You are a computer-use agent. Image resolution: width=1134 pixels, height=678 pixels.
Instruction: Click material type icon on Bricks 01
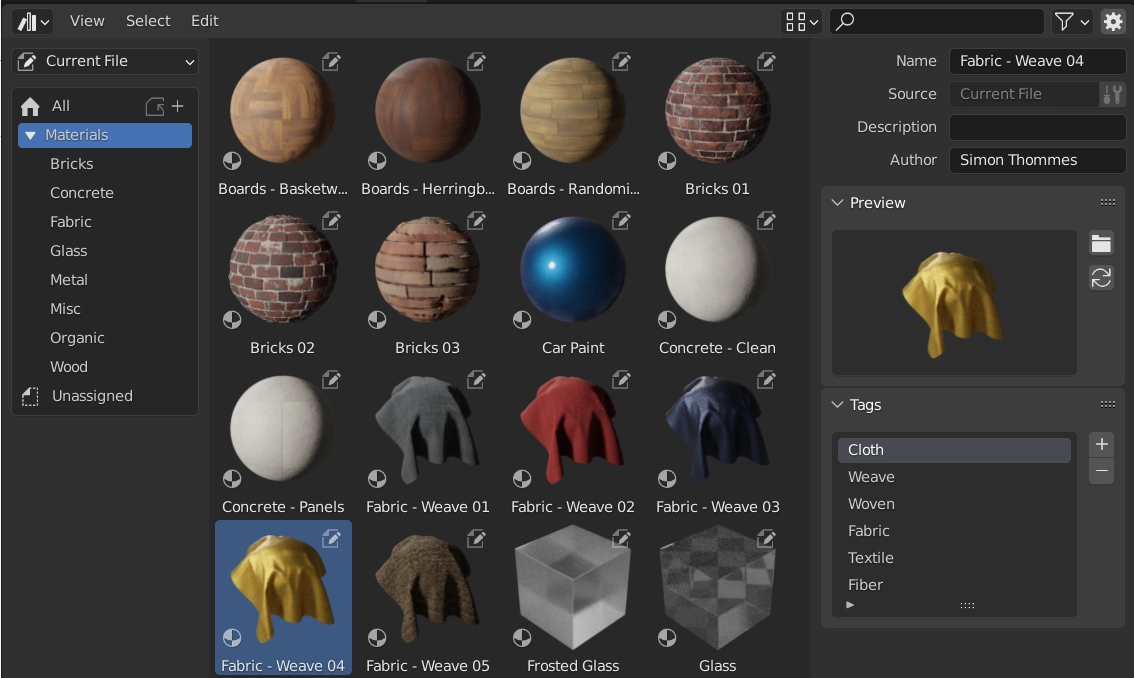click(667, 161)
